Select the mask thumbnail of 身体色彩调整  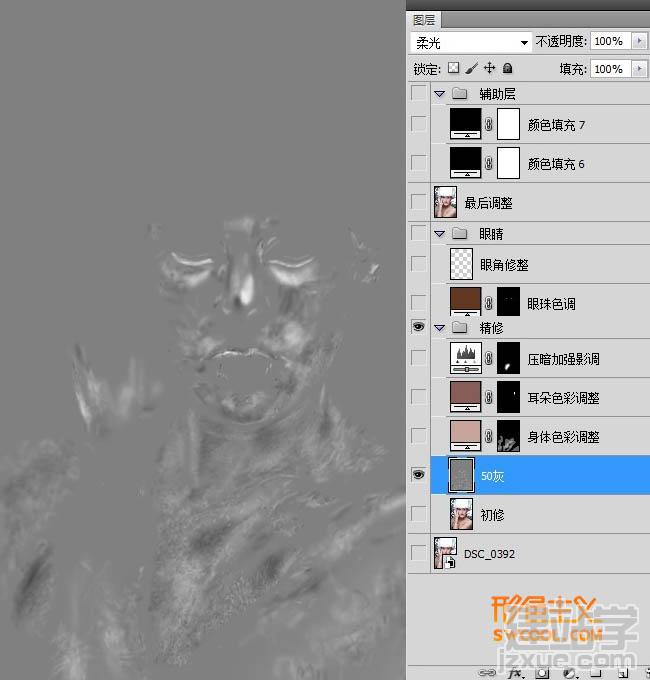[508, 436]
